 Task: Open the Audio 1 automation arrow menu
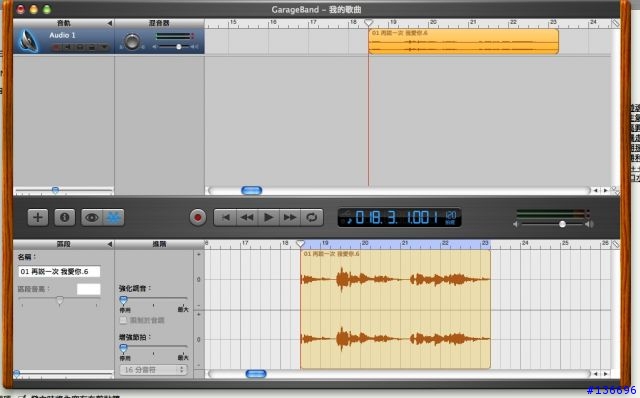coord(104,47)
